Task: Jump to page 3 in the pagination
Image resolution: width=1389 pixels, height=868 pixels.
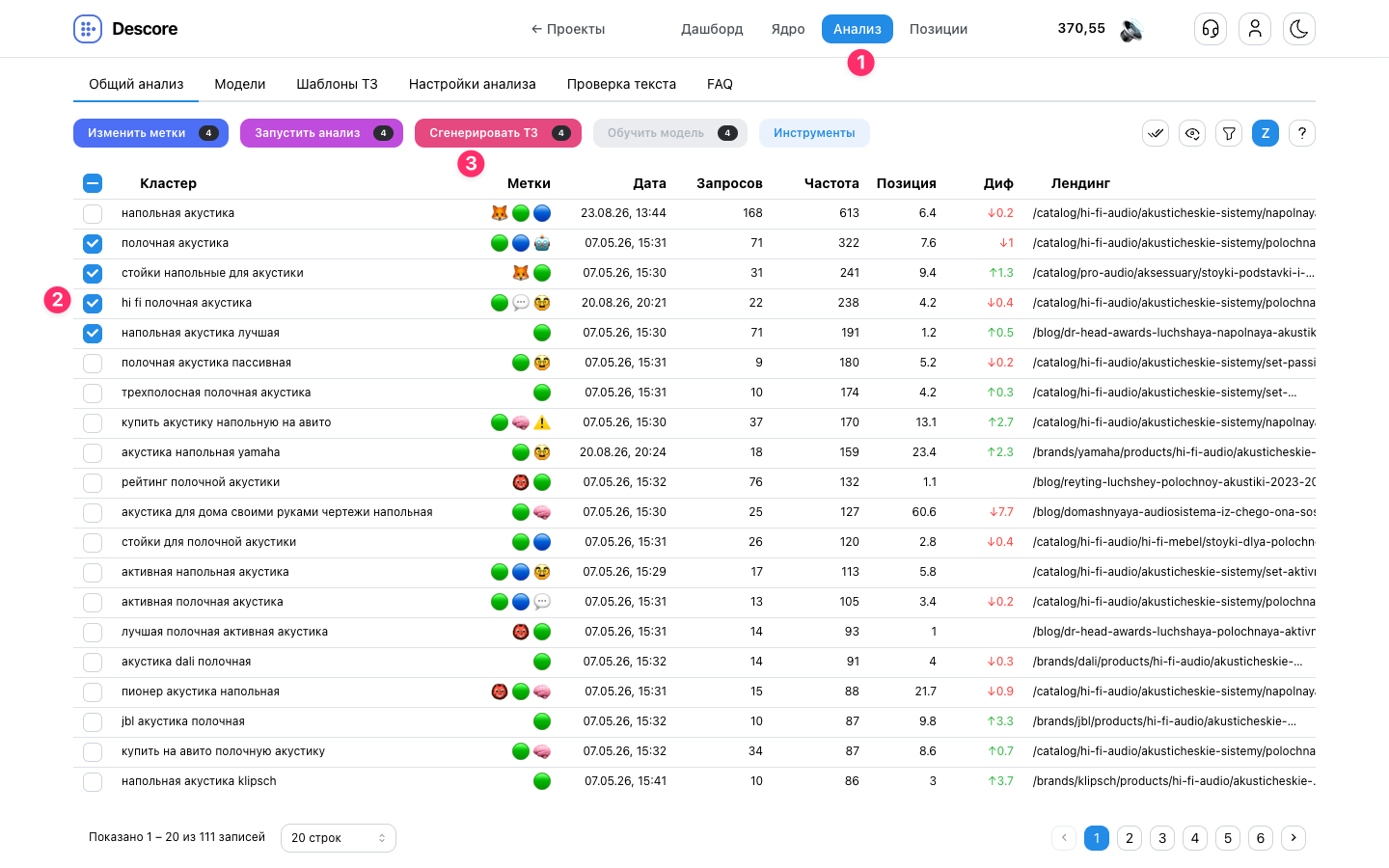Action: [1162, 838]
